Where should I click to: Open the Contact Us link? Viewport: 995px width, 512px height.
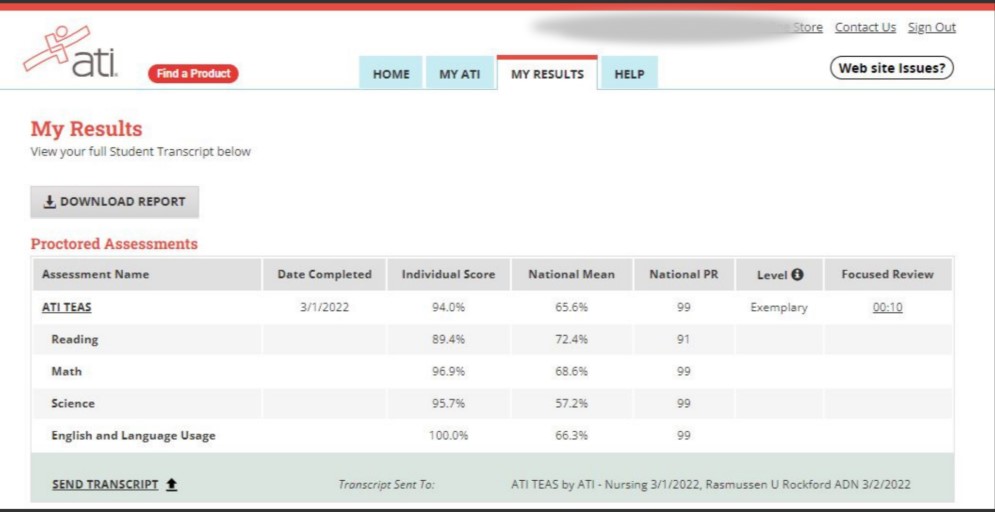[866, 27]
